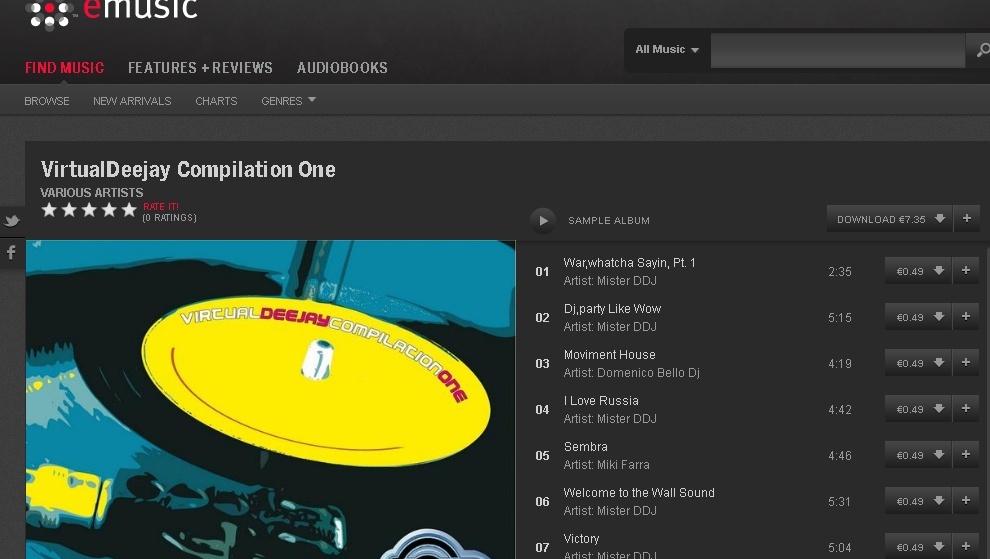Go to Find Music tab
The image size is (990, 559).
[64, 68]
